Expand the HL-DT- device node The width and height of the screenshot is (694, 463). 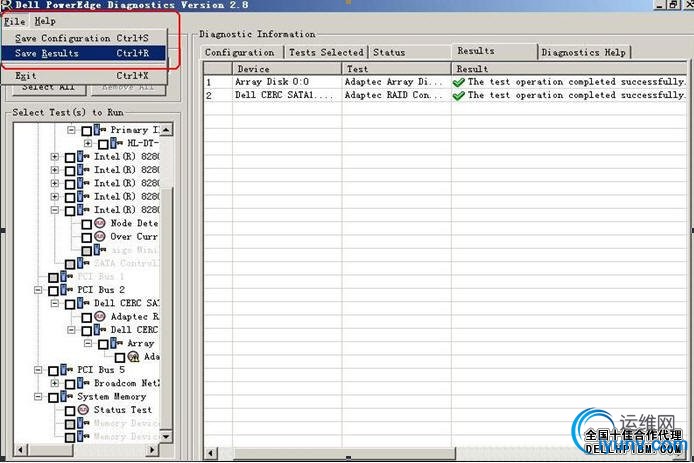[x=88, y=143]
